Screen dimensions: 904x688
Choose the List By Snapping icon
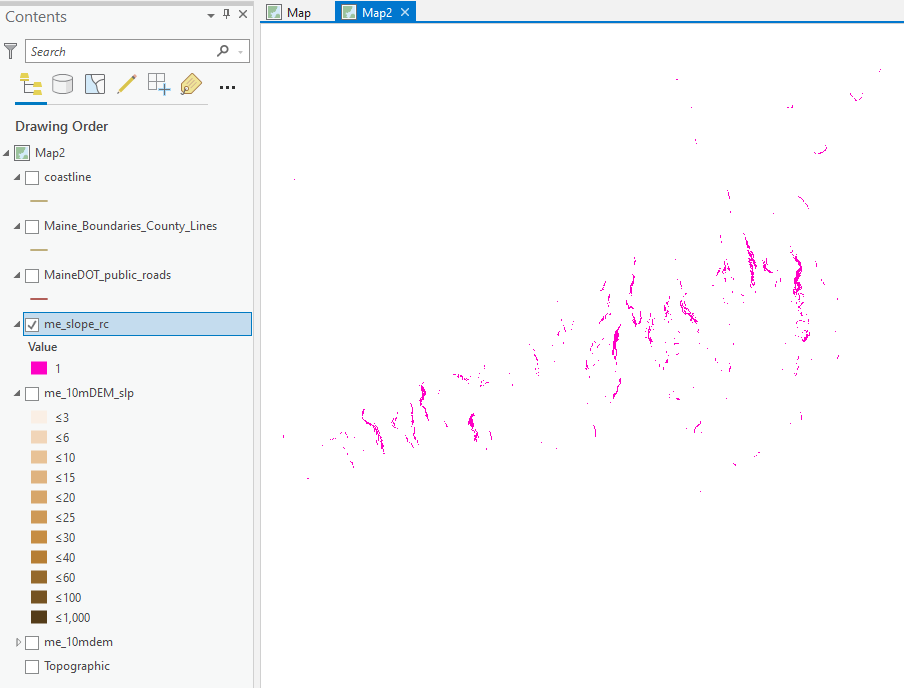point(158,85)
